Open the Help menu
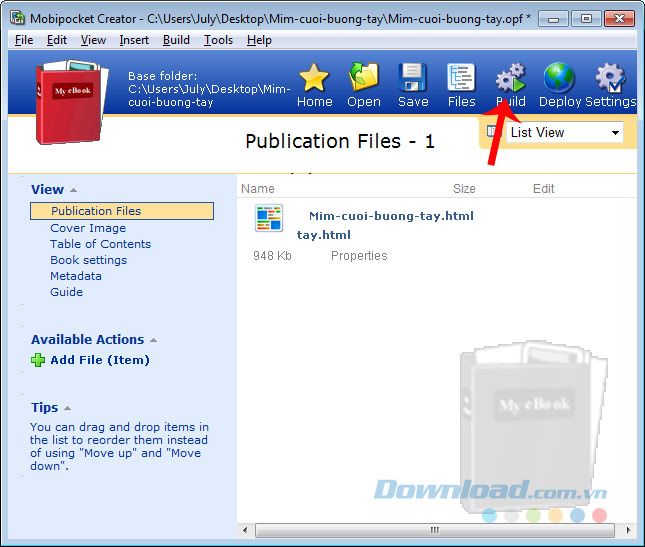This screenshot has width=645, height=547. pos(259,40)
